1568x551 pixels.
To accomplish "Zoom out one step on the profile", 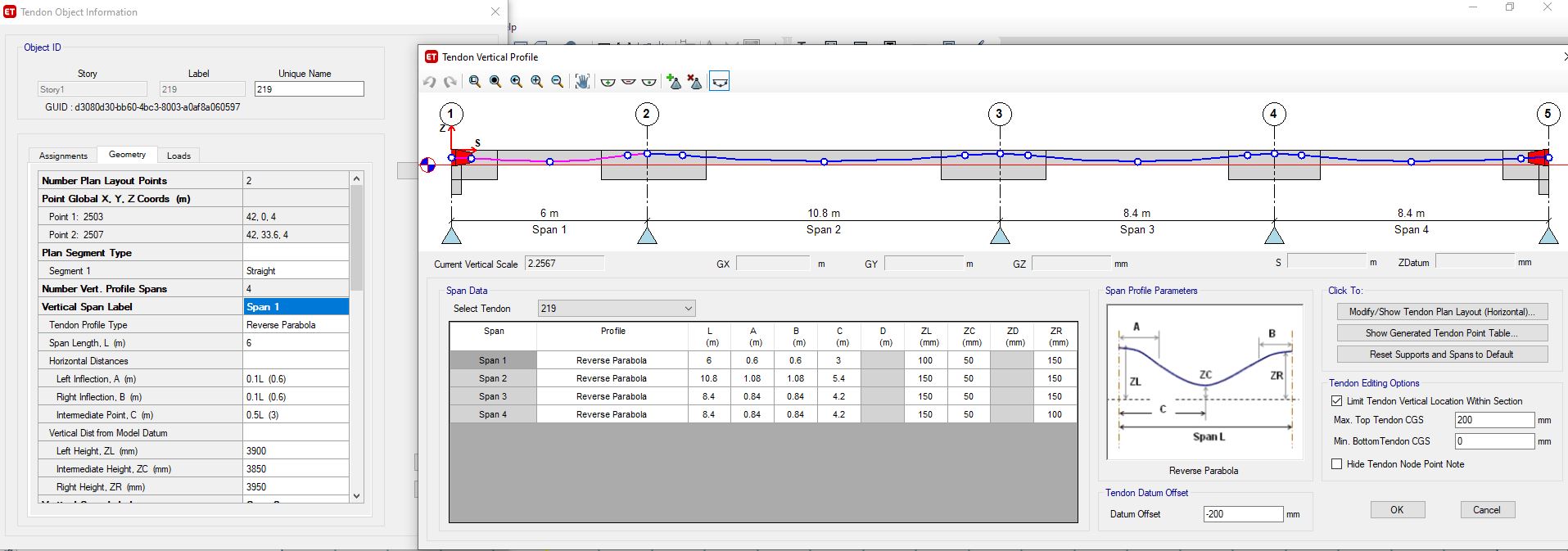I will [557, 82].
